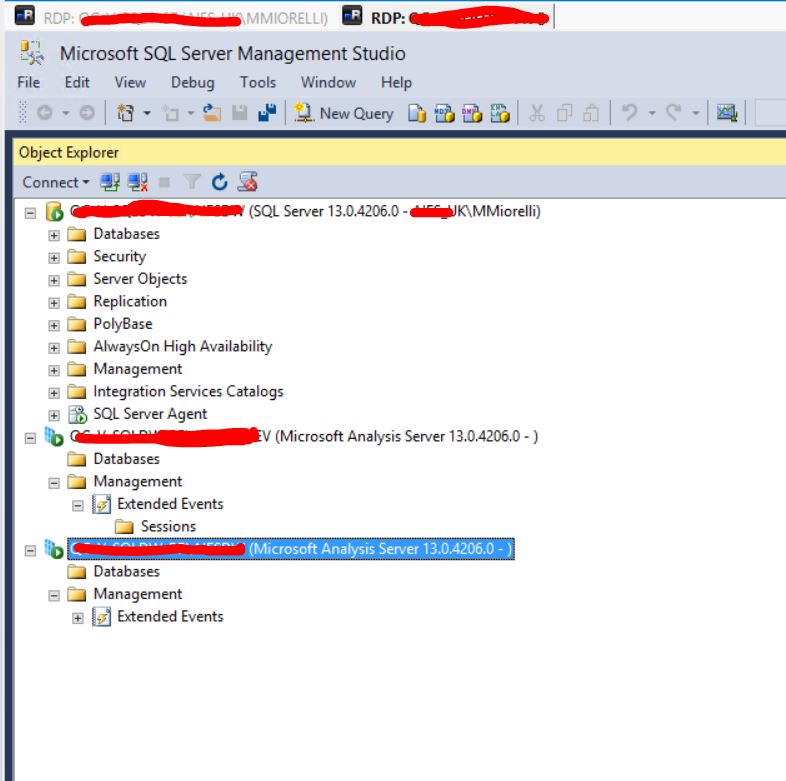Expand the SQL Server Agent node
This screenshot has width=786, height=781.
click(54, 416)
